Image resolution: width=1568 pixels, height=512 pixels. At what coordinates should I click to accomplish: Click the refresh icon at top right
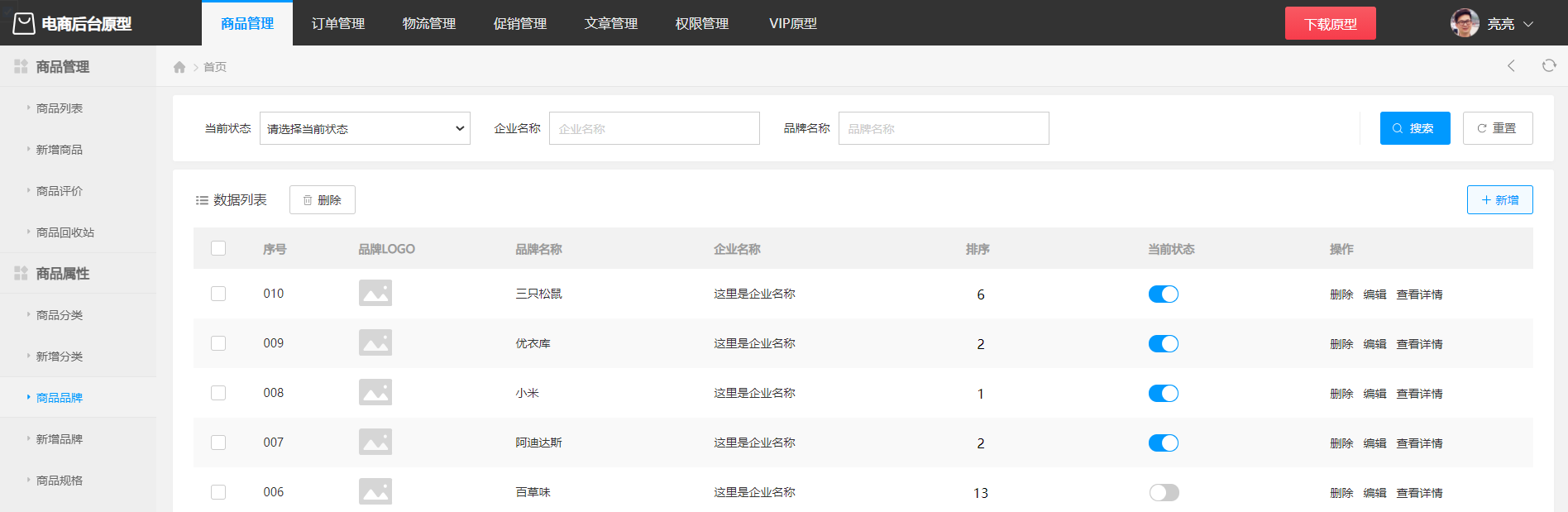coord(1548,66)
